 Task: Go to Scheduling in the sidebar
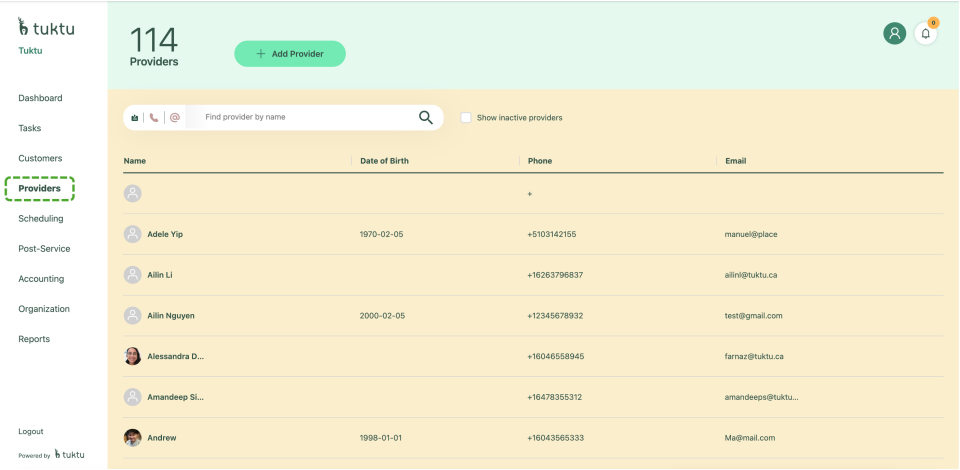41,218
